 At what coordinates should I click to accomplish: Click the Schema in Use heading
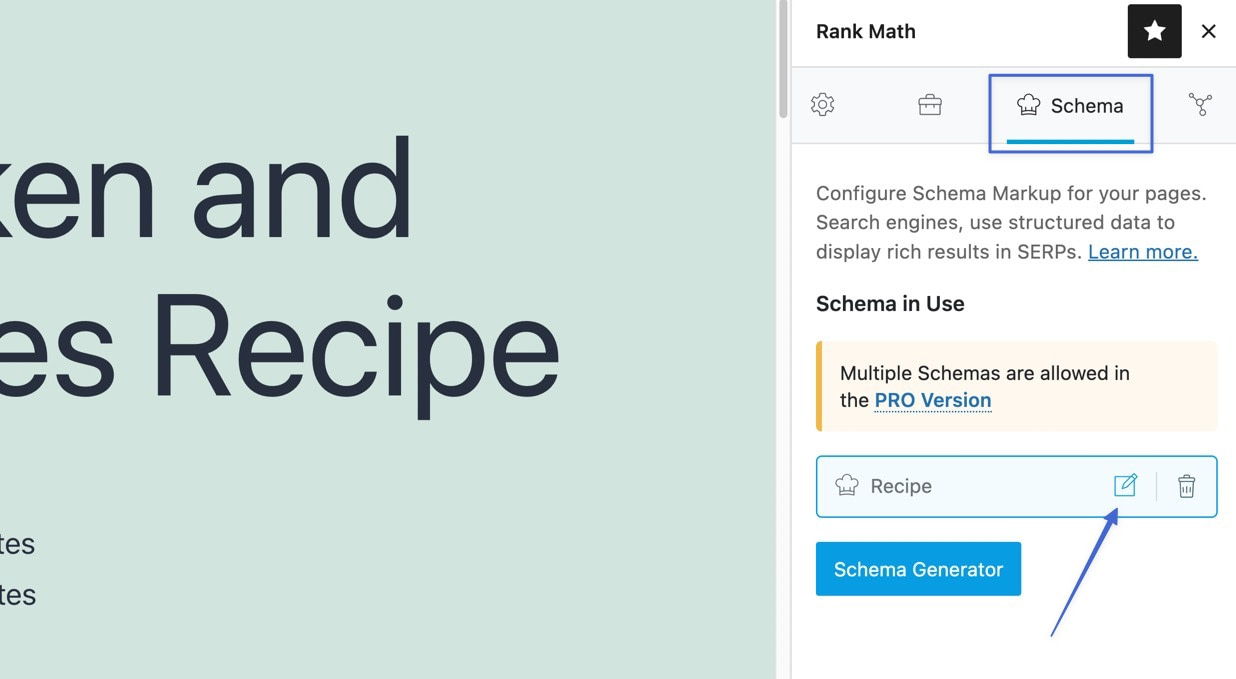(x=890, y=303)
